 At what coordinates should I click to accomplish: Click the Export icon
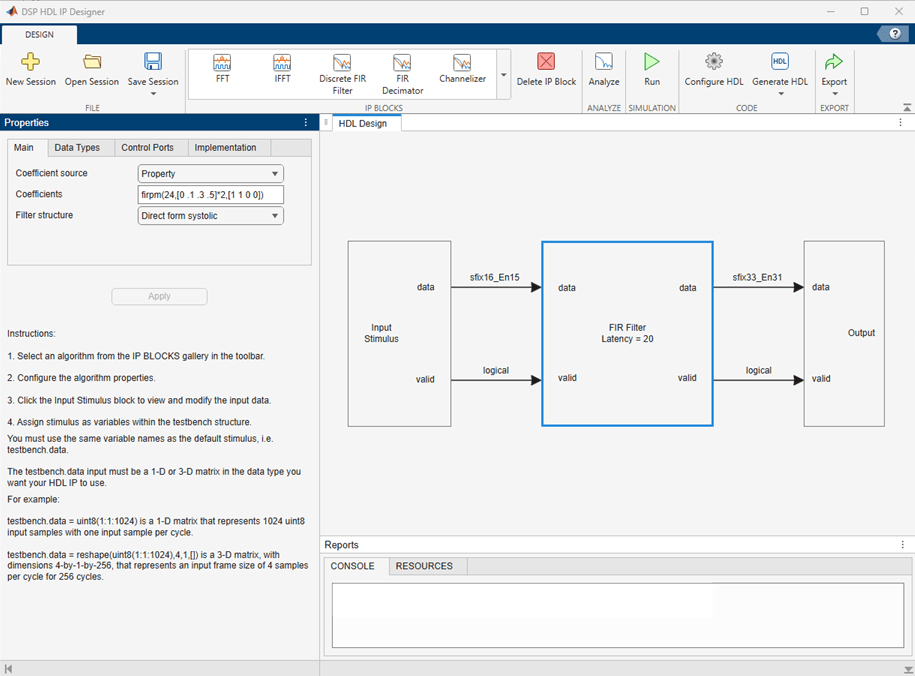(x=834, y=61)
